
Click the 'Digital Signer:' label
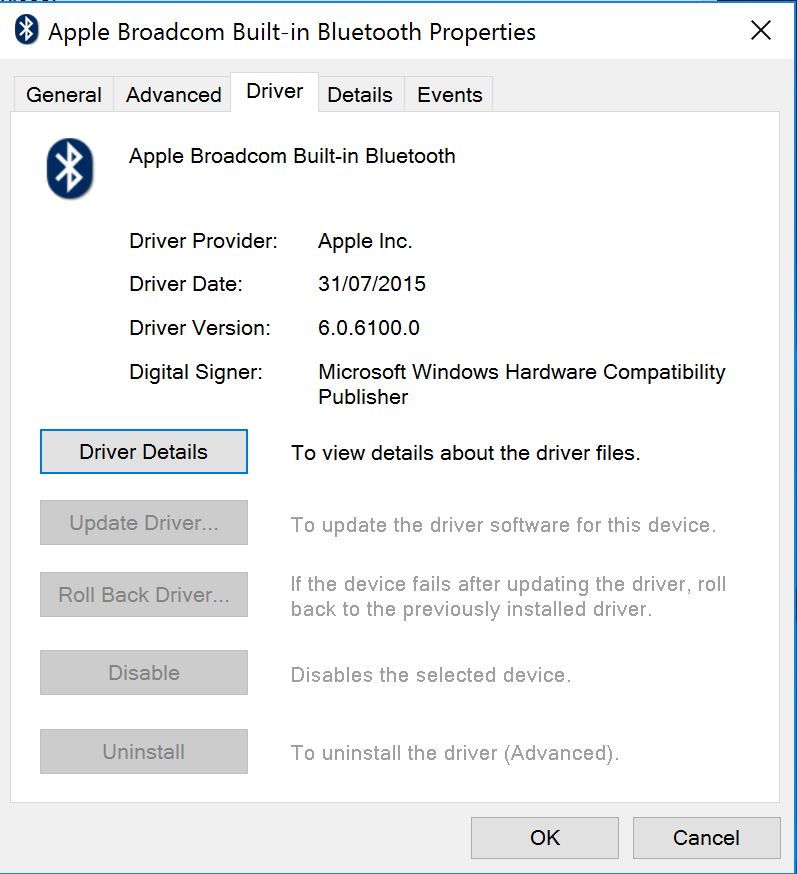pyautogui.click(x=196, y=372)
